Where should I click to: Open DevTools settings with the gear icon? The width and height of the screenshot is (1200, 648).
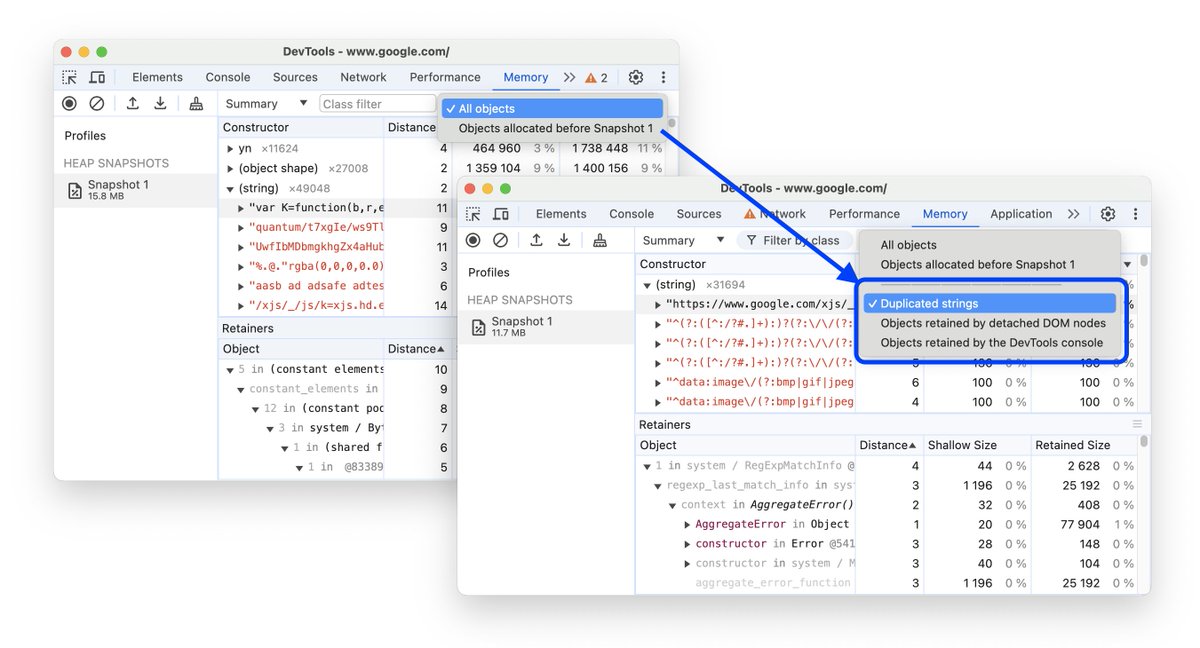click(x=1107, y=213)
